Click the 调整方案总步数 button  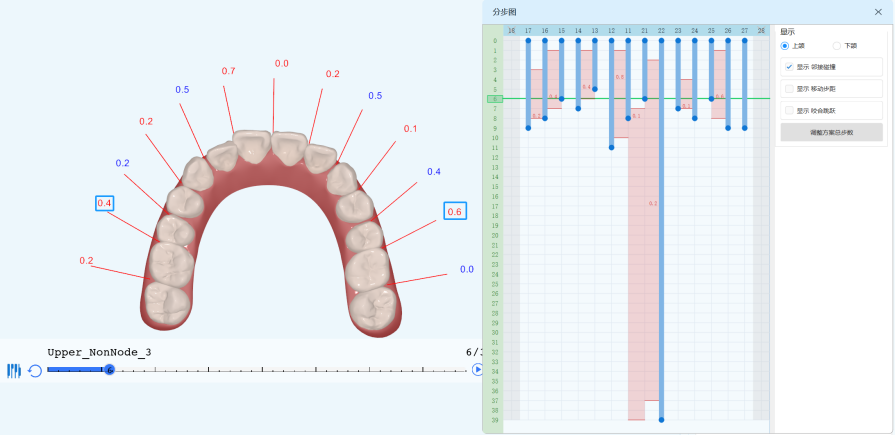[831, 132]
